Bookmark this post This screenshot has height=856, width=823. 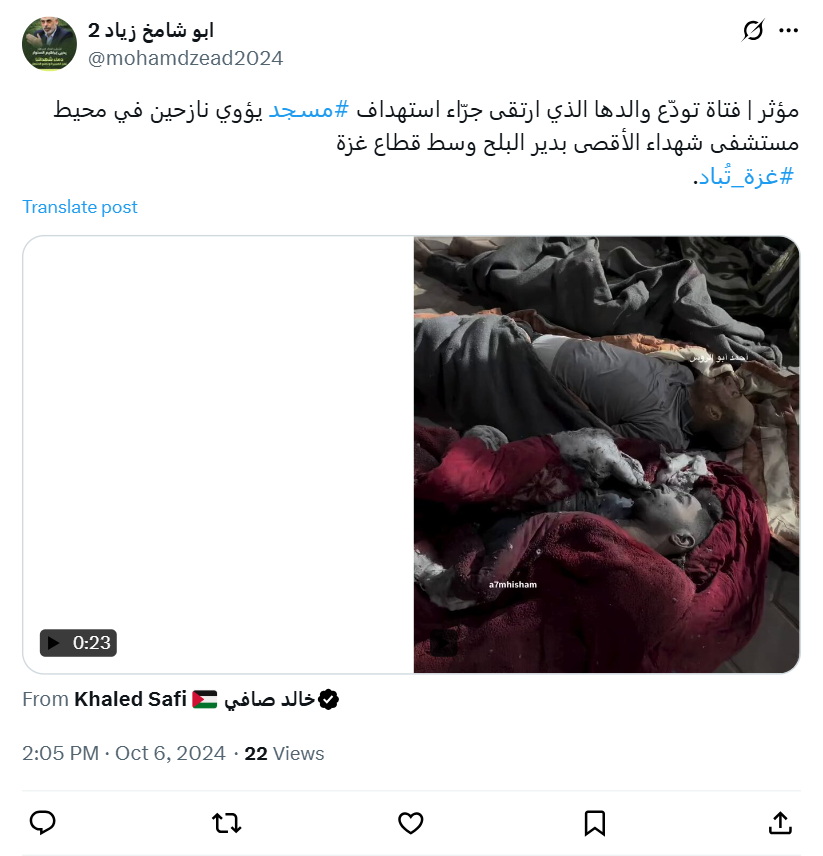click(x=595, y=823)
